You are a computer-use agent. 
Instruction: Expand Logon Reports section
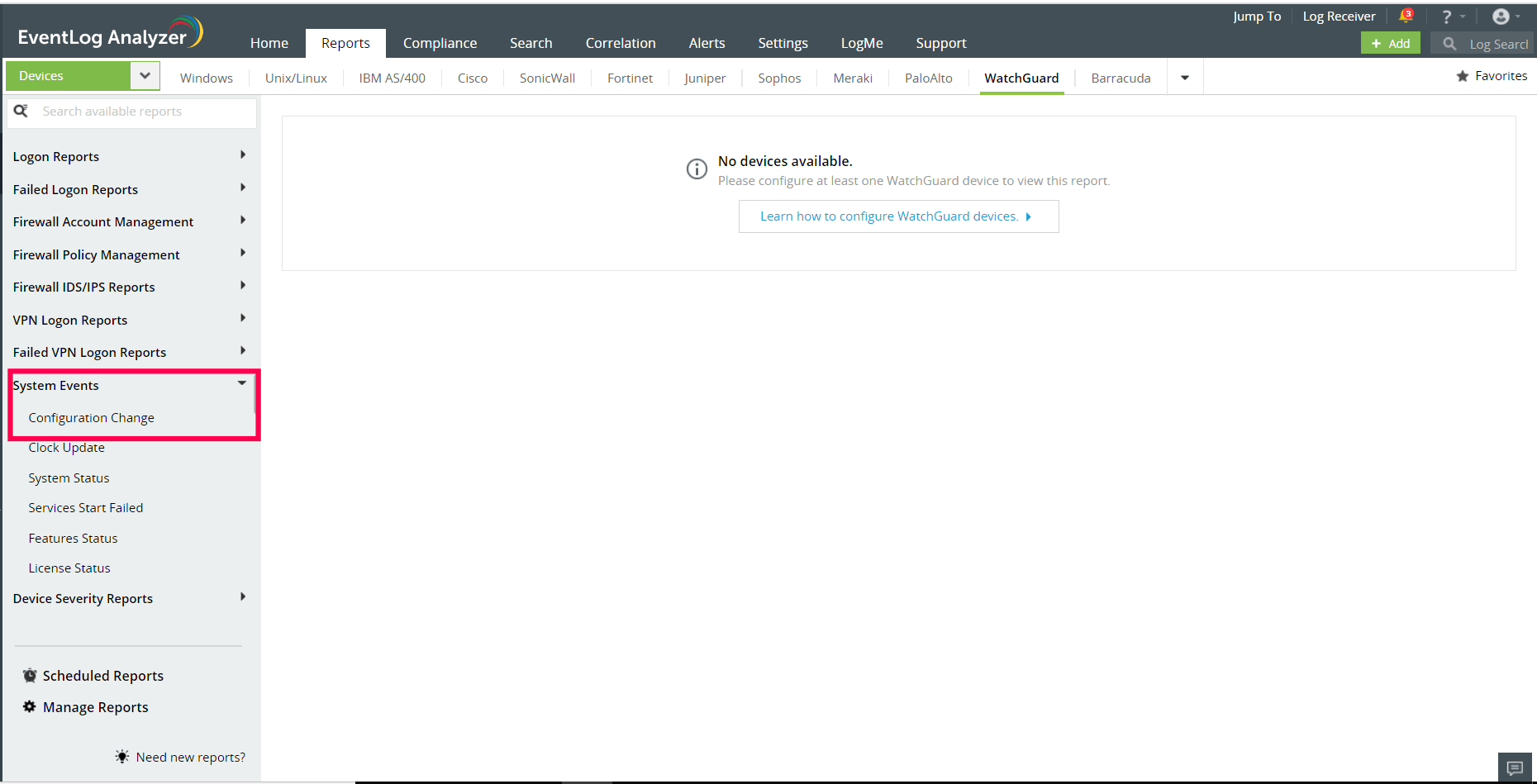point(243,155)
